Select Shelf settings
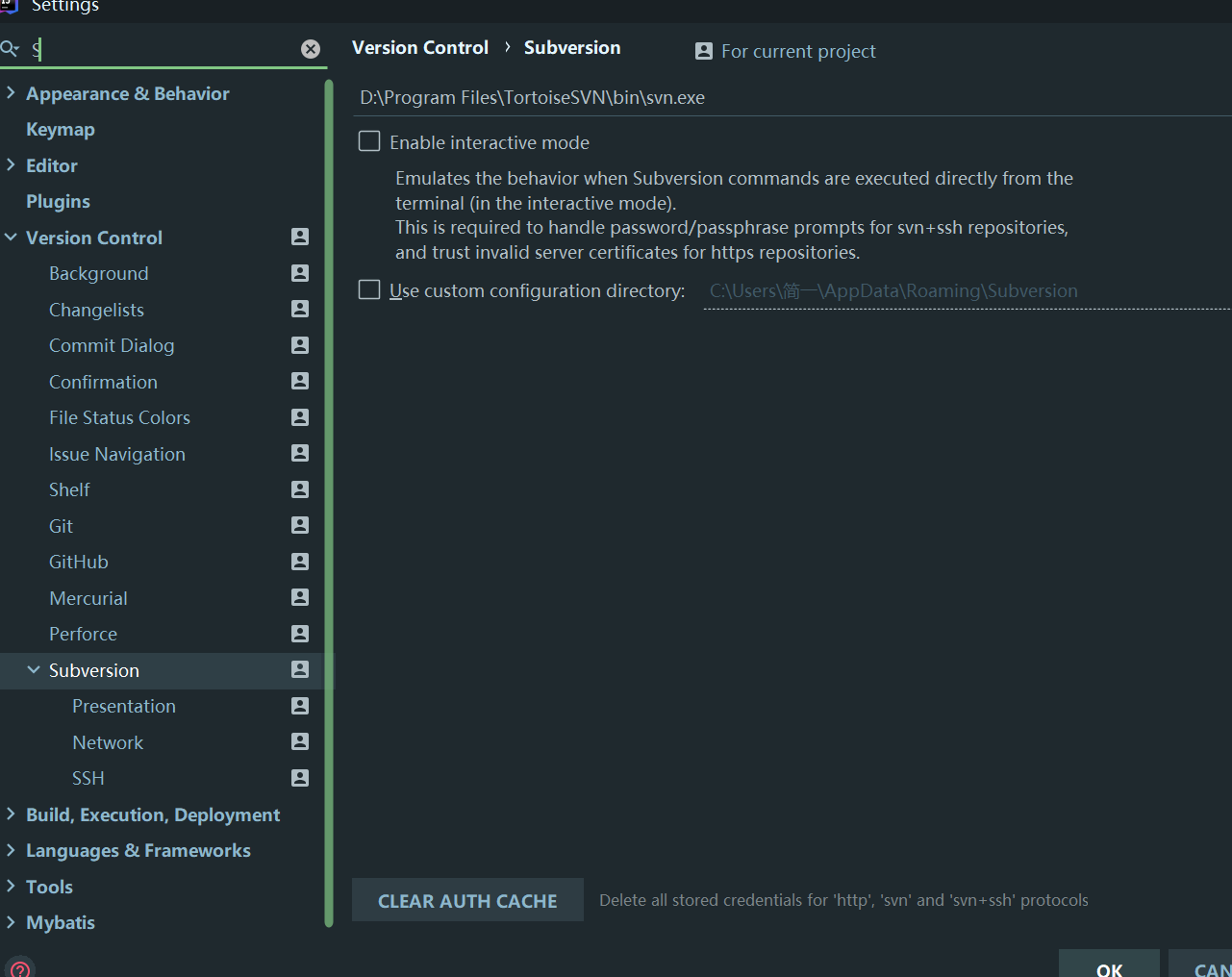 [x=69, y=490]
